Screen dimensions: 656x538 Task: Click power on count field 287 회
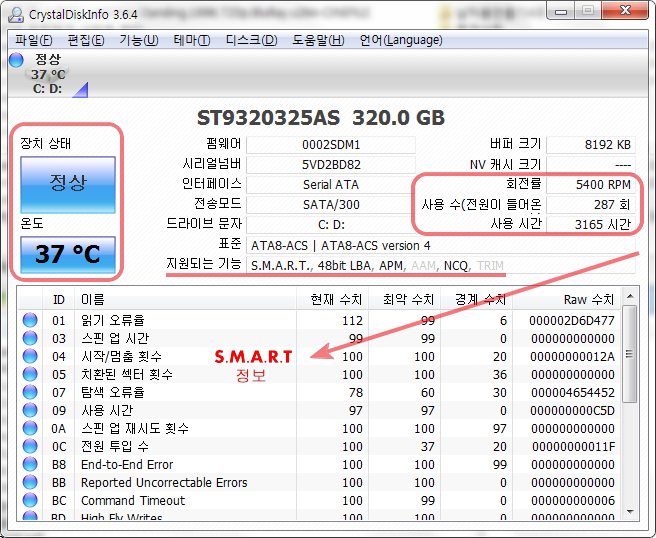click(591, 205)
